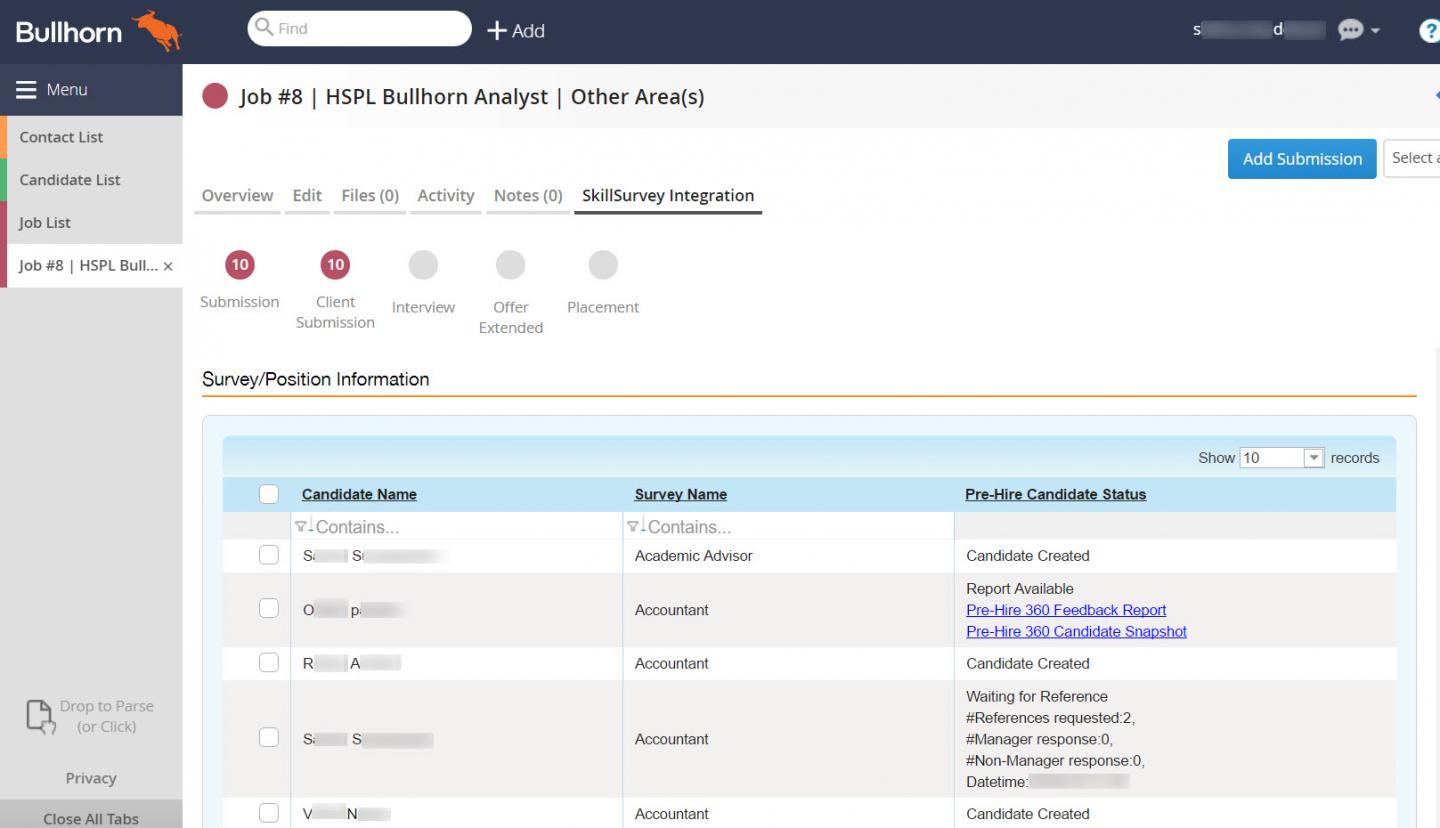The height and width of the screenshot is (828, 1440).
Task: Sort by Pre-Hire Candidate Status header
Action: 1056,494
